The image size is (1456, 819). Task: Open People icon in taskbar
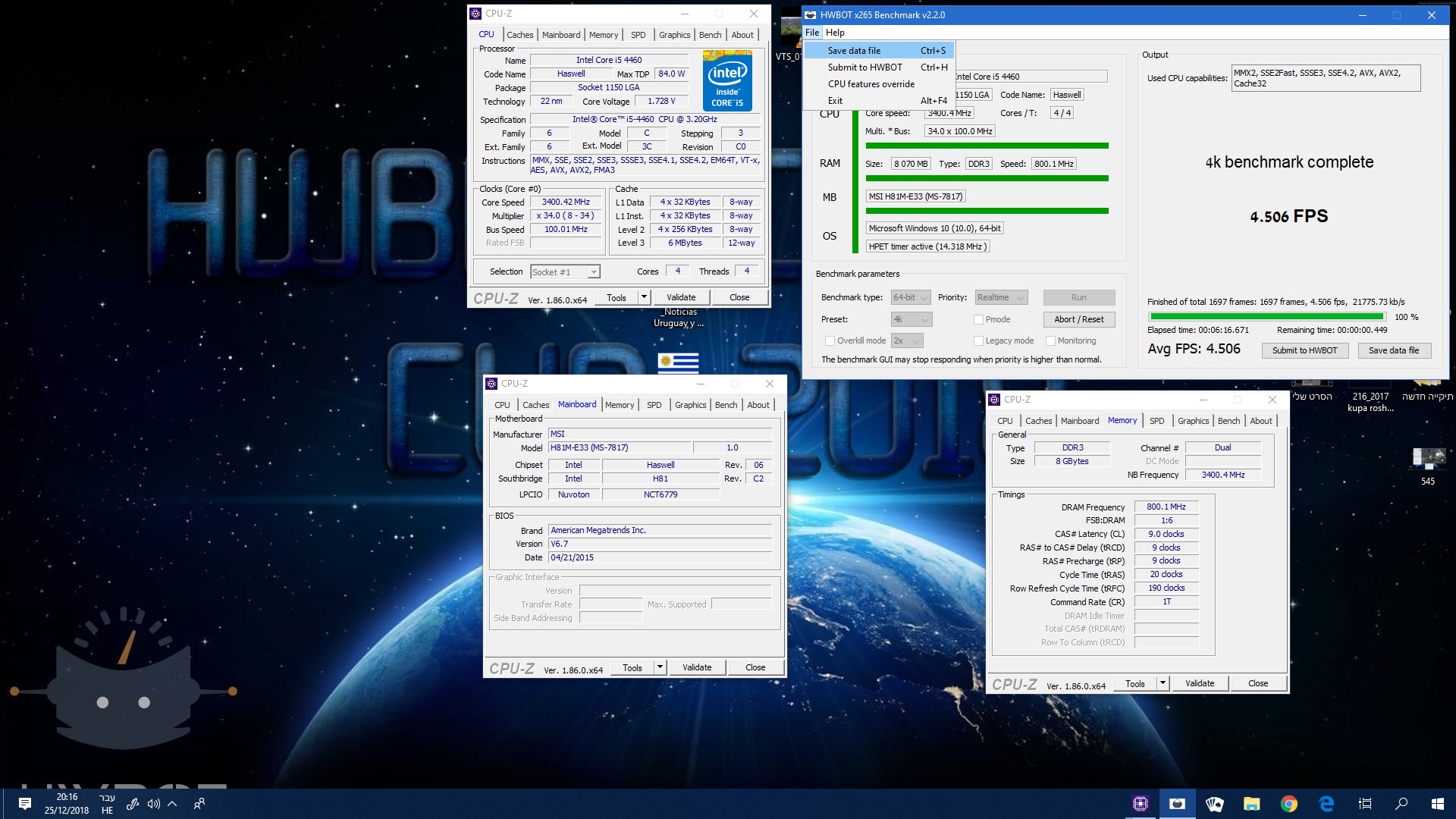tap(199, 804)
